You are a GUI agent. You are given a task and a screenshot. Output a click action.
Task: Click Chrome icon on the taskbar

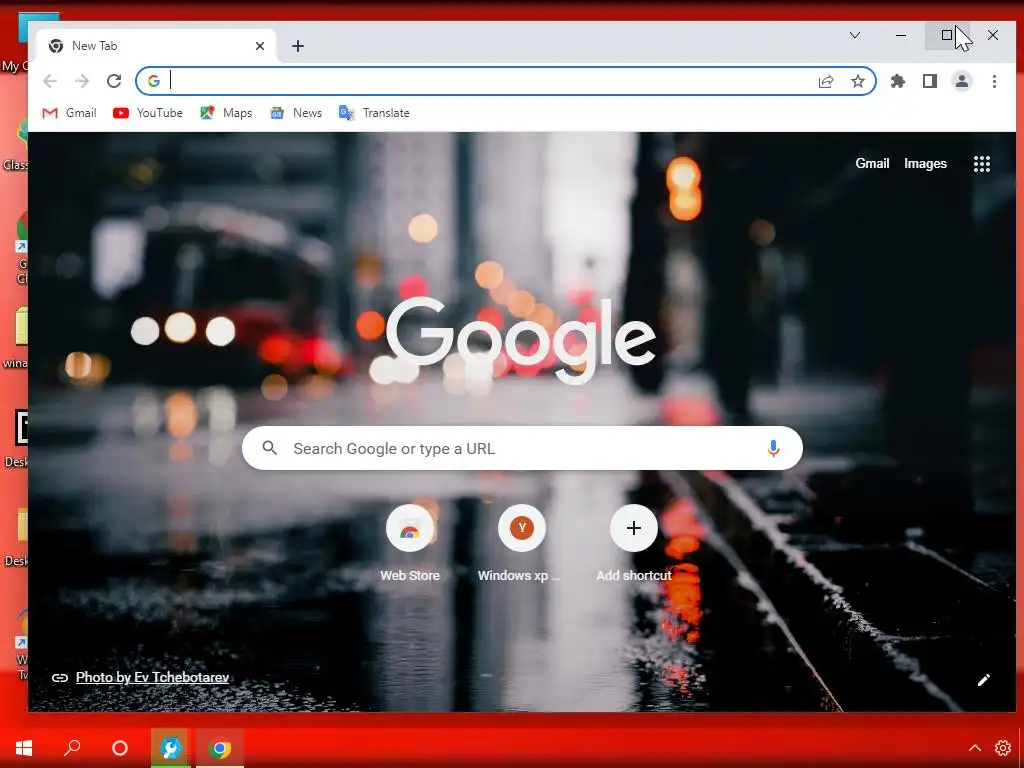pos(220,748)
